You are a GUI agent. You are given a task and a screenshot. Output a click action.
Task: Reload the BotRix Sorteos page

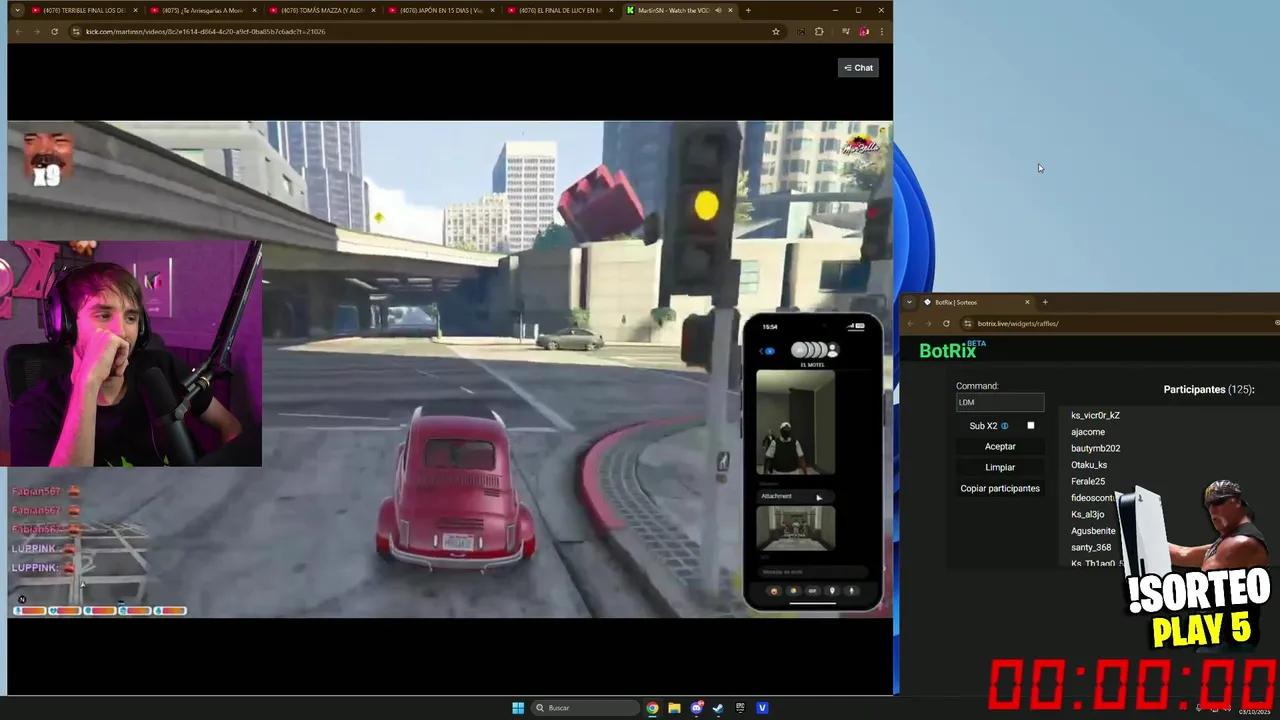point(946,323)
